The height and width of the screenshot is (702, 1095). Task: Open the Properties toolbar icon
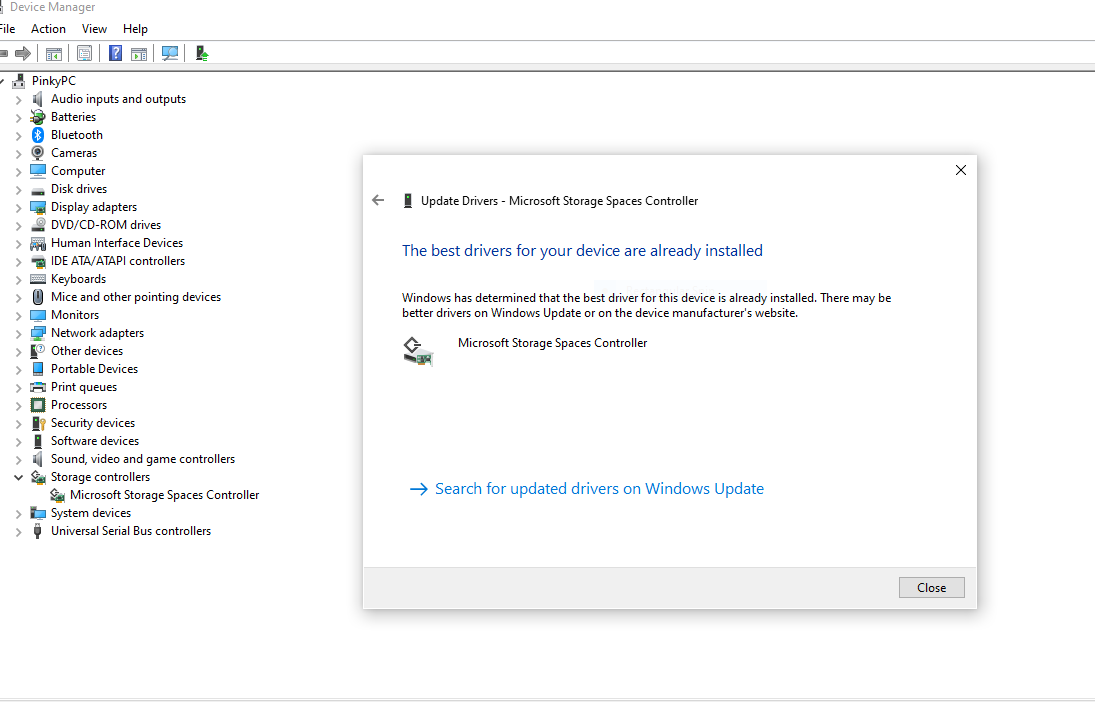pyautogui.click(x=84, y=53)
